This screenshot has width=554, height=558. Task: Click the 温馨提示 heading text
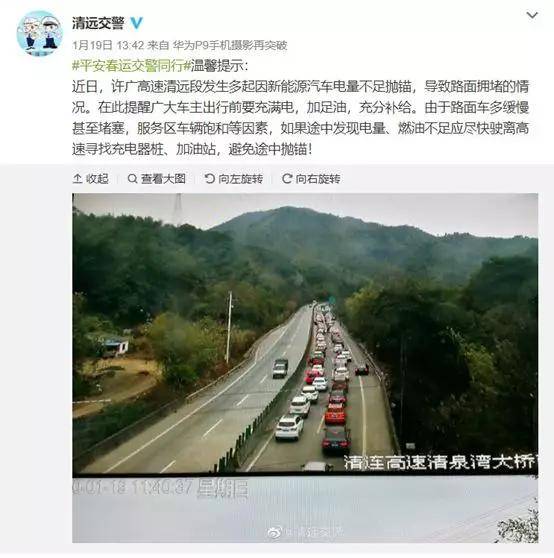[219, 66]
